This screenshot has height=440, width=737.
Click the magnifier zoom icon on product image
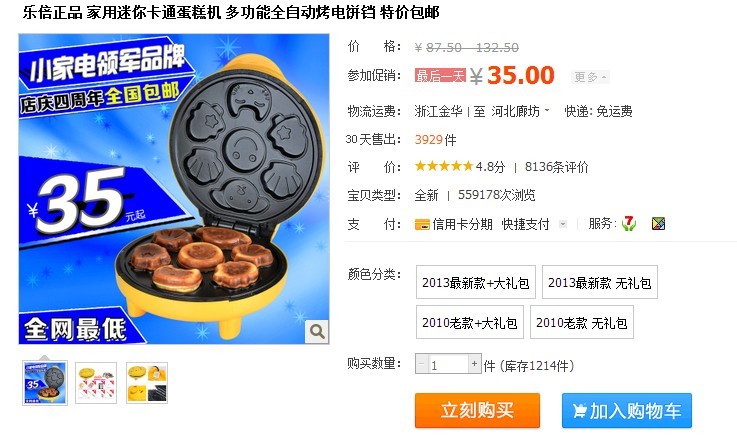(317, 331)
